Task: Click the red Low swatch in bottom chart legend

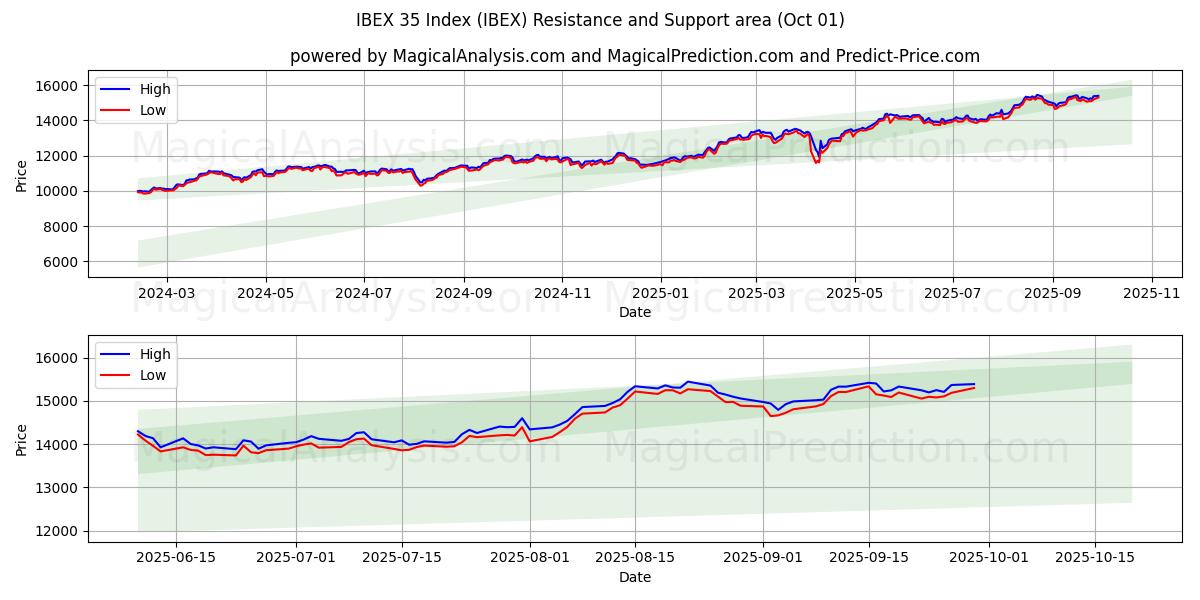Action: pos(115,376)
